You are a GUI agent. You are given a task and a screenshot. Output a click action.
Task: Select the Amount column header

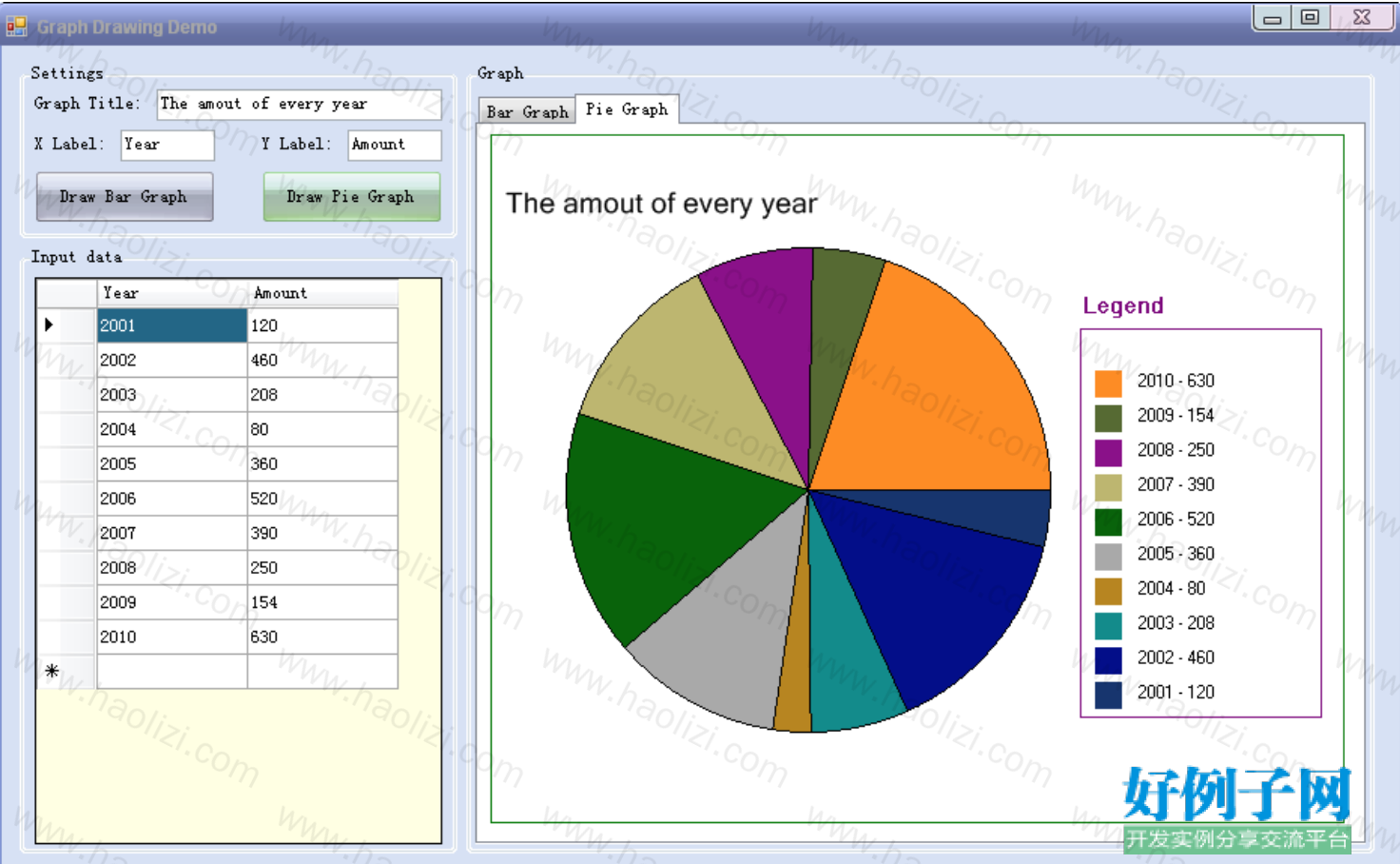pos(322,293)
